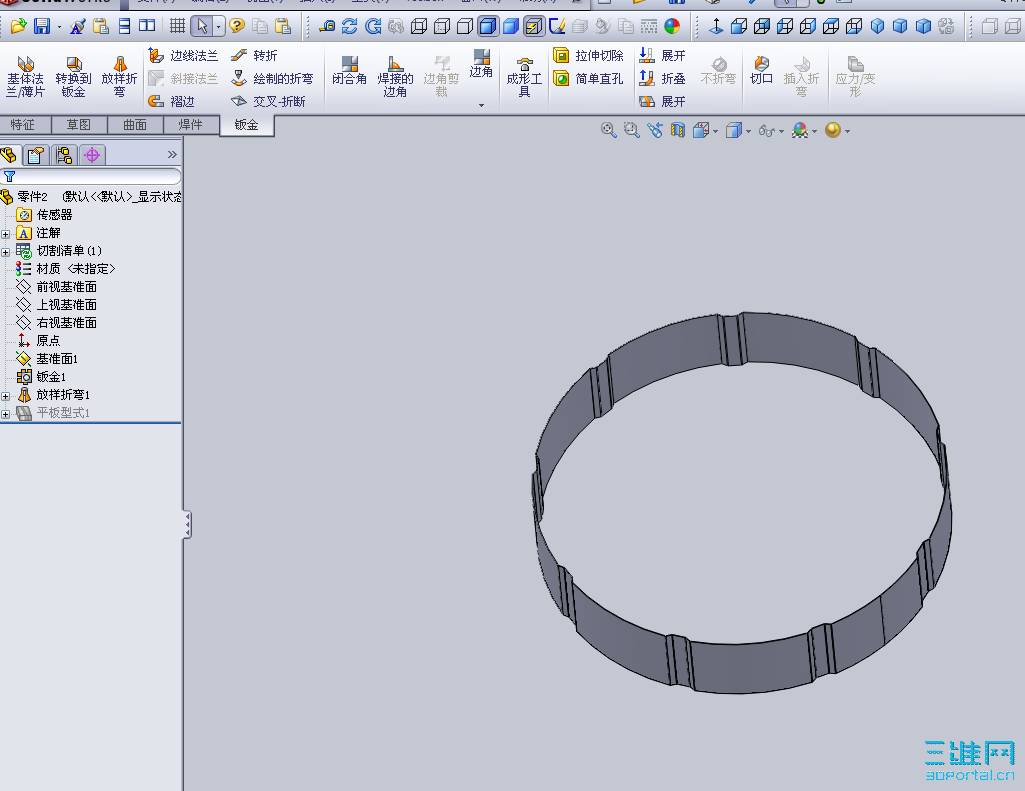
Task: Open ConfigurationManager tab icon
Action: pos(64,155)
